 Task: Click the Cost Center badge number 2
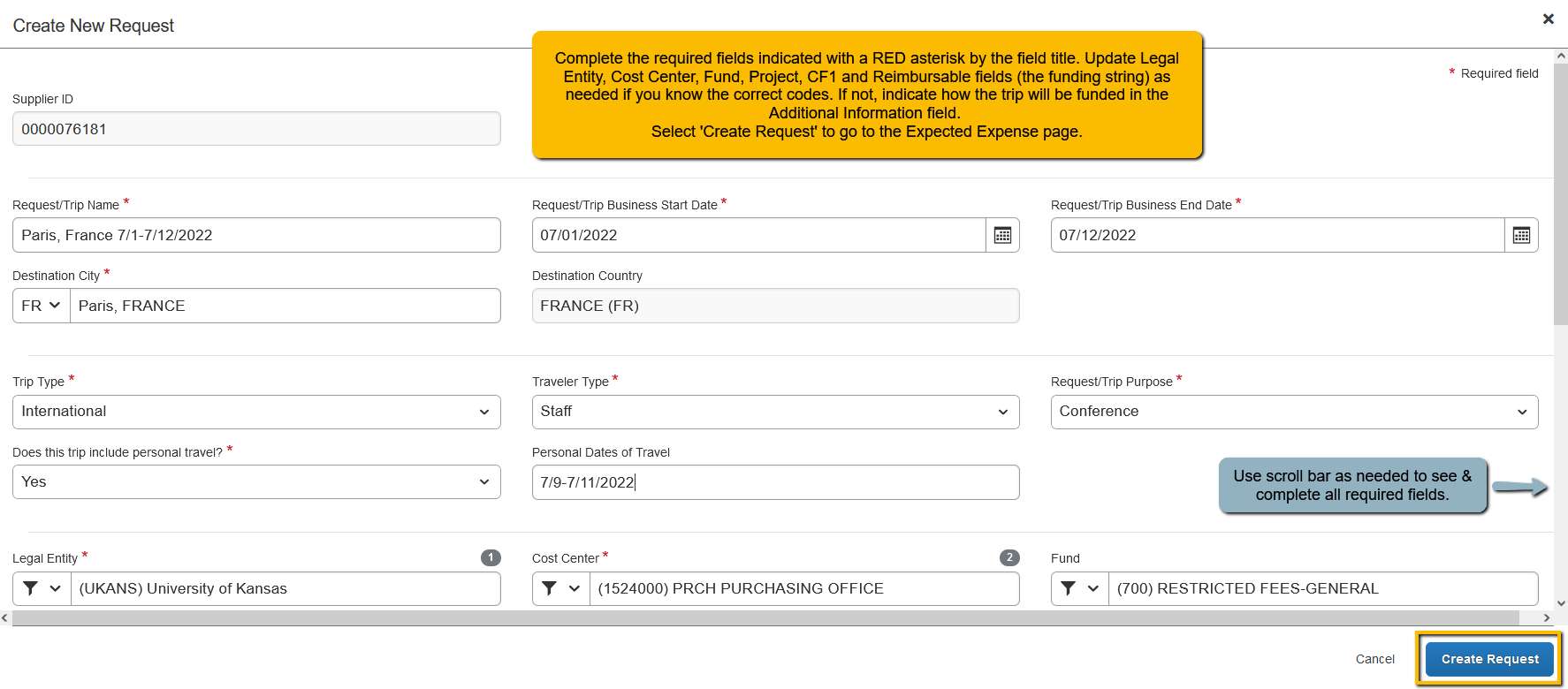click(1009, 557)
